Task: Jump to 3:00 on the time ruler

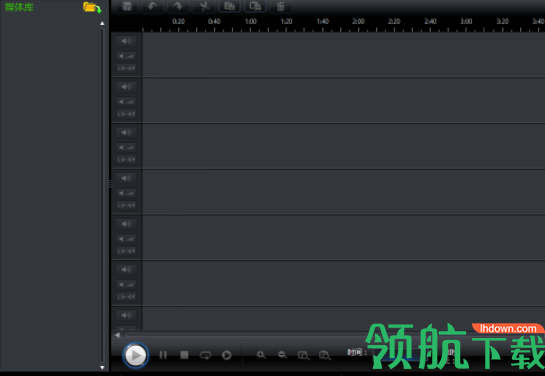Action: click(466, 22)
